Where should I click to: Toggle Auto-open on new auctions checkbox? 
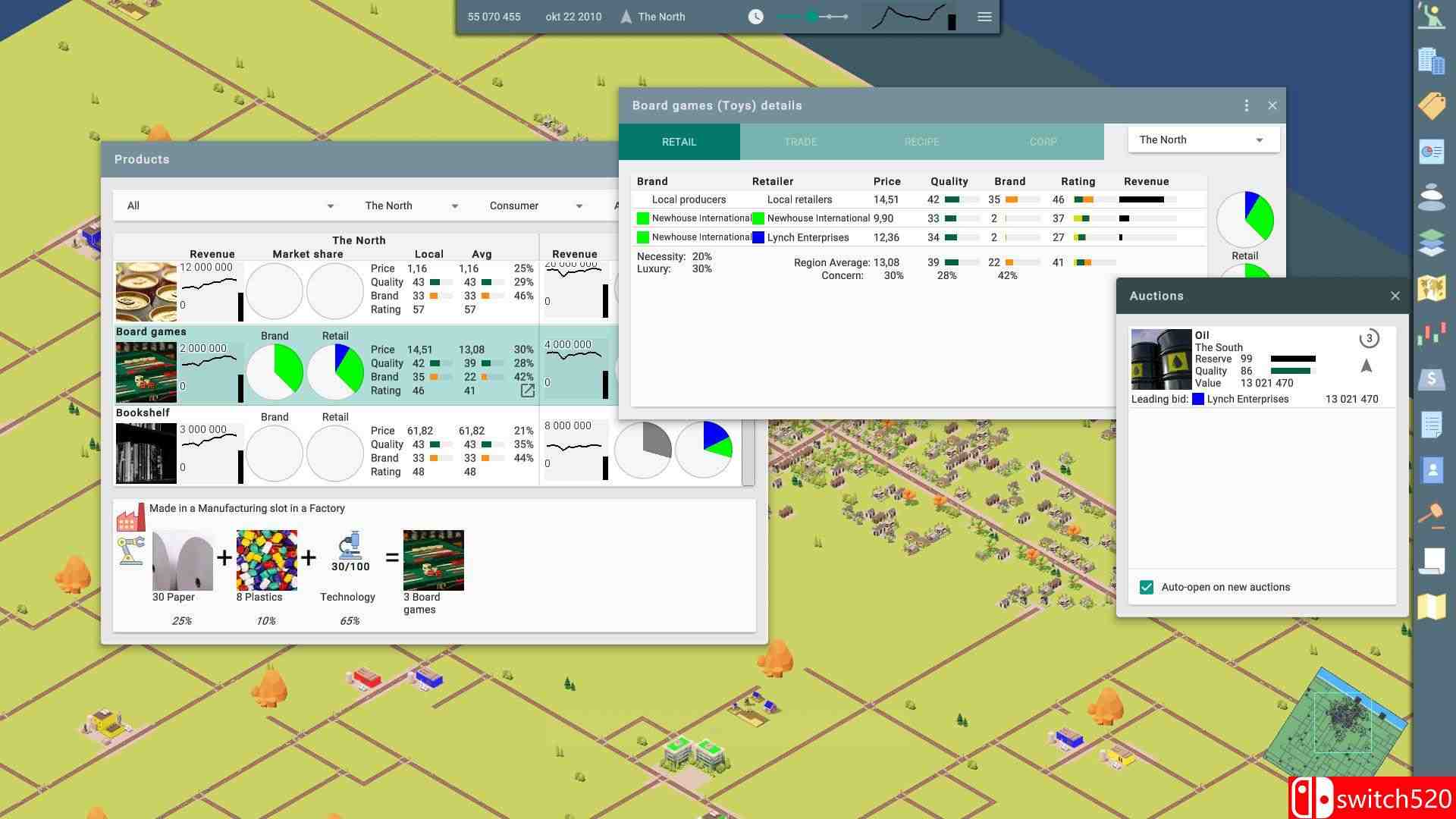[1148, 587]
